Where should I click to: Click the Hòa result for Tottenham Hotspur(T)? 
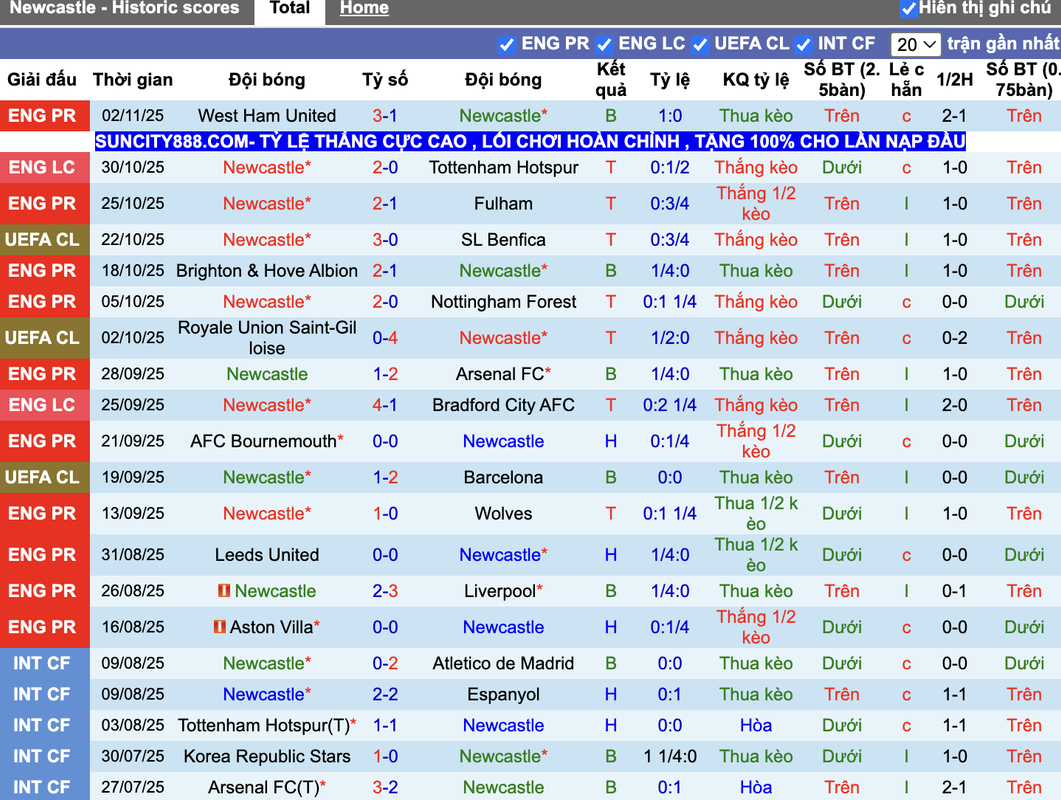pyautogui.click(x=756, y=726)
